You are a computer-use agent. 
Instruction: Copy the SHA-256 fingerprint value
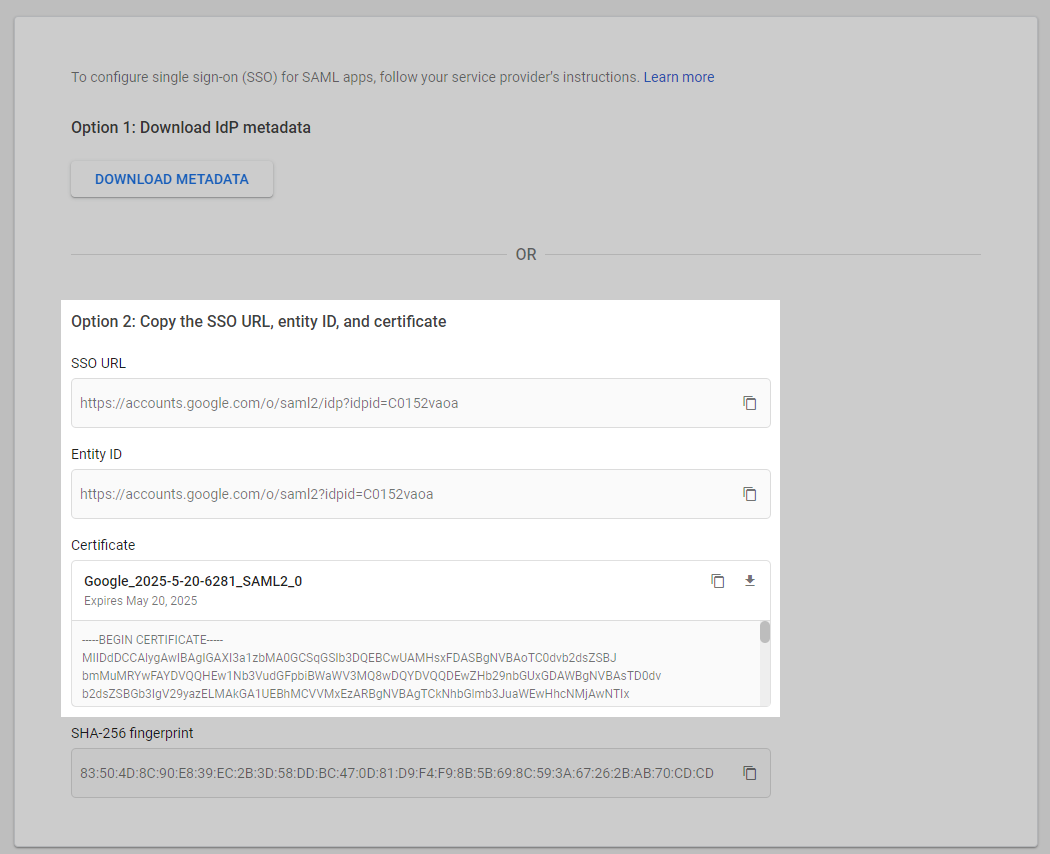749,773
